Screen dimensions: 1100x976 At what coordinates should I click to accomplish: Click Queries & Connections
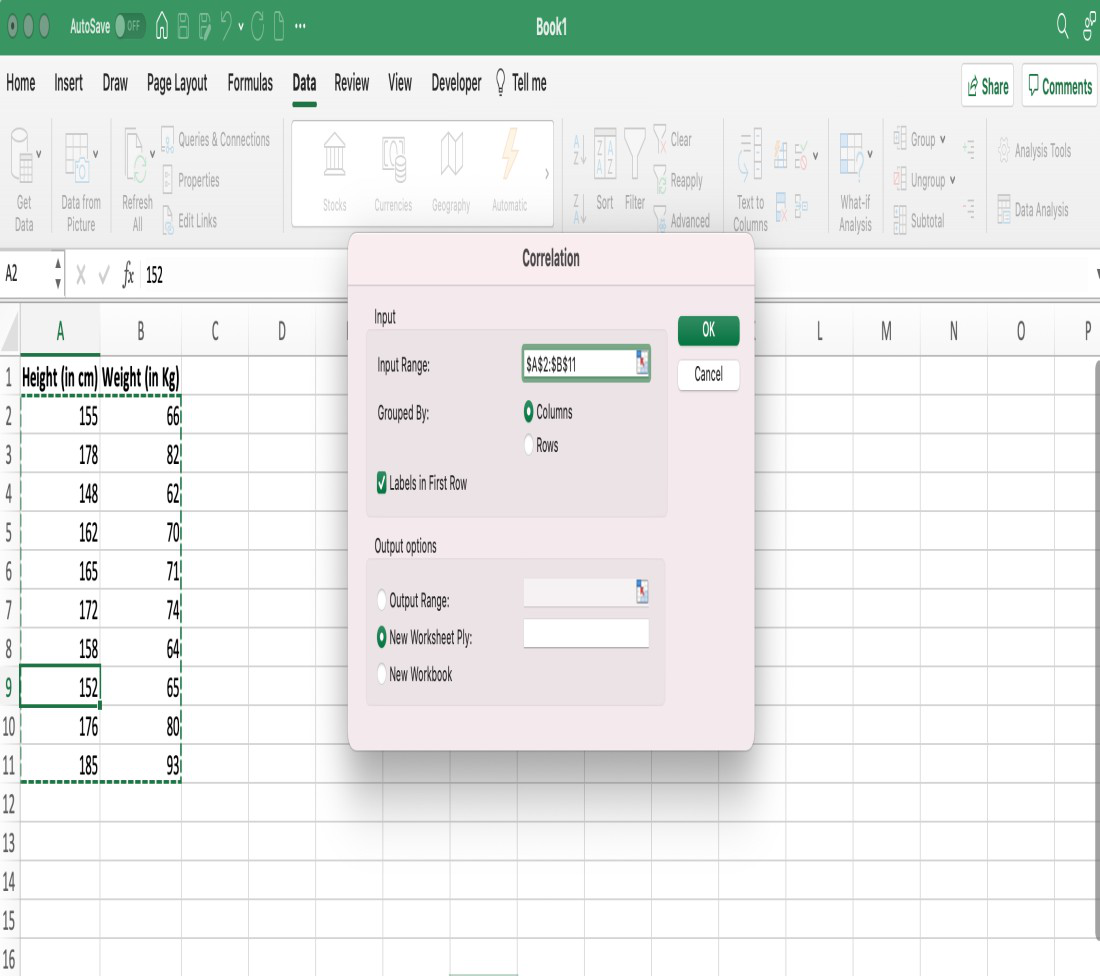(215, 140)
